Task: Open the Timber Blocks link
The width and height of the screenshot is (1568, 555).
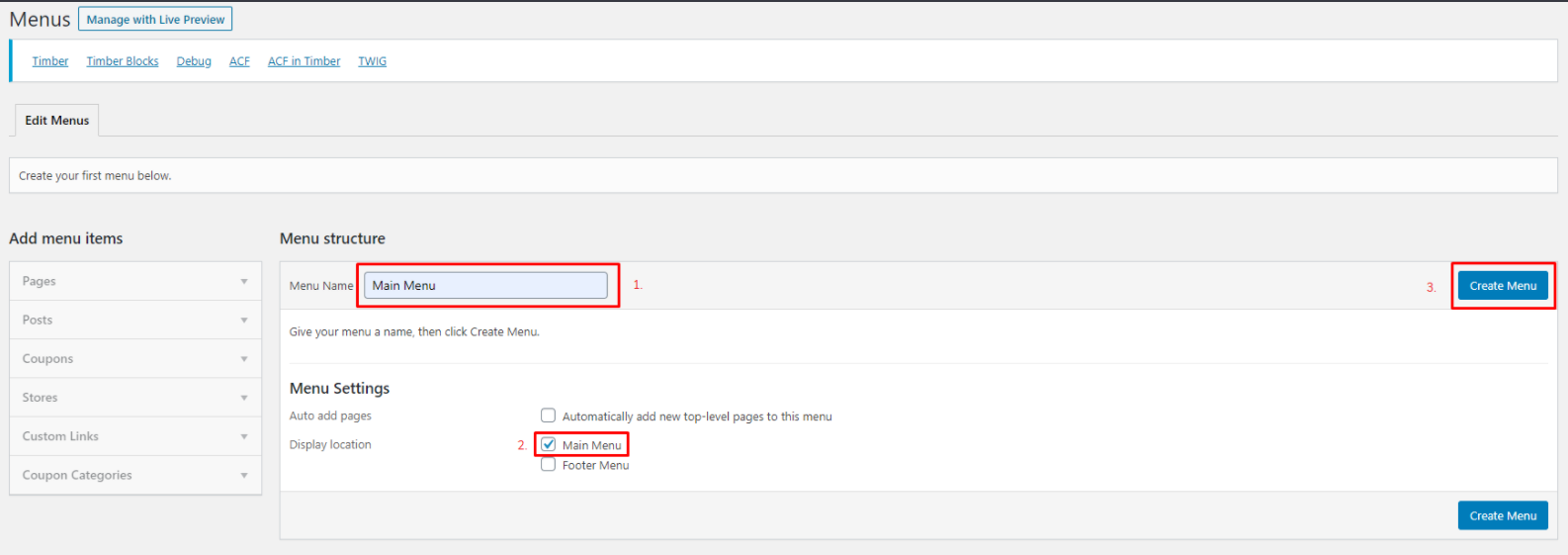Action: [123, 61]
